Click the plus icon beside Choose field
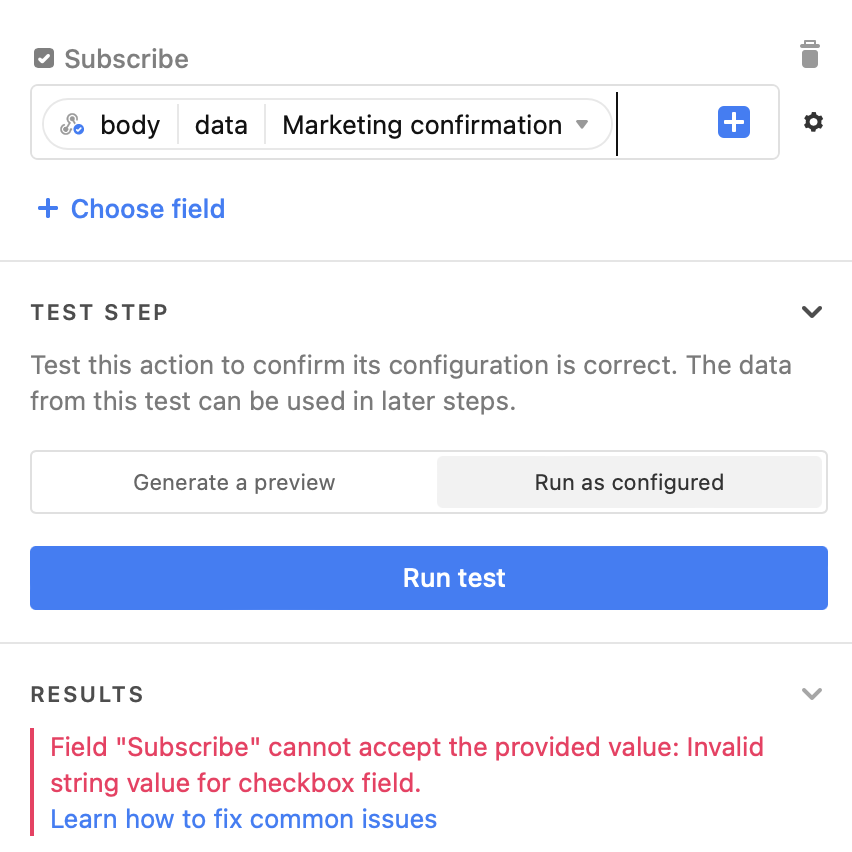 coord(48,208)
